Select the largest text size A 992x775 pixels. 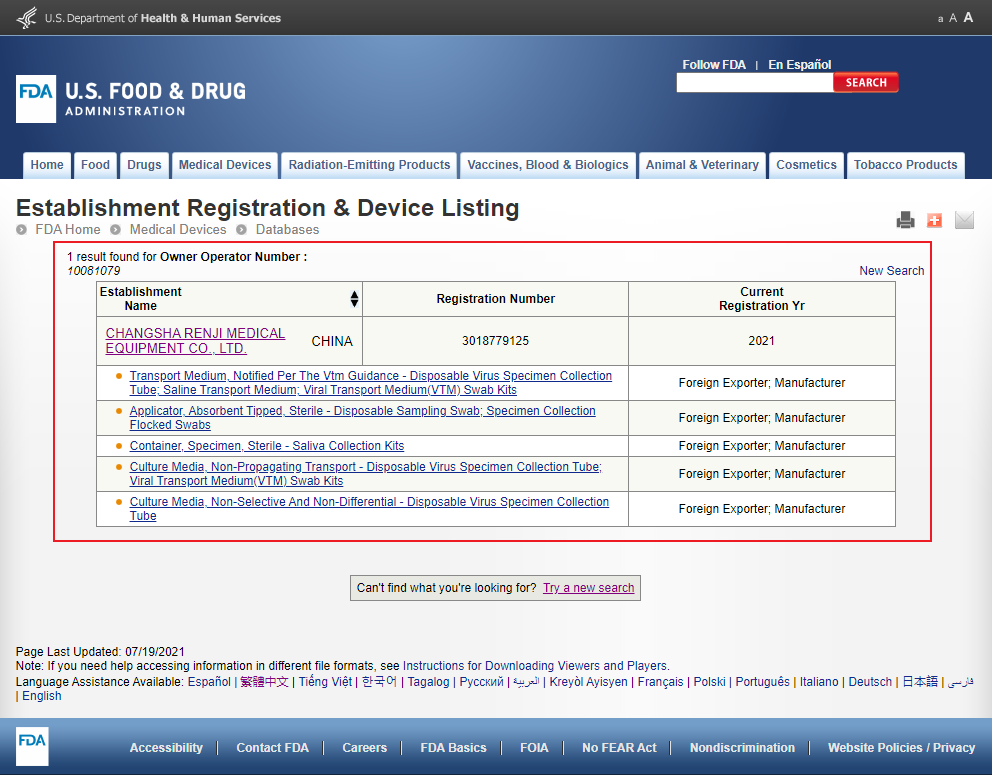coord(968,17)
